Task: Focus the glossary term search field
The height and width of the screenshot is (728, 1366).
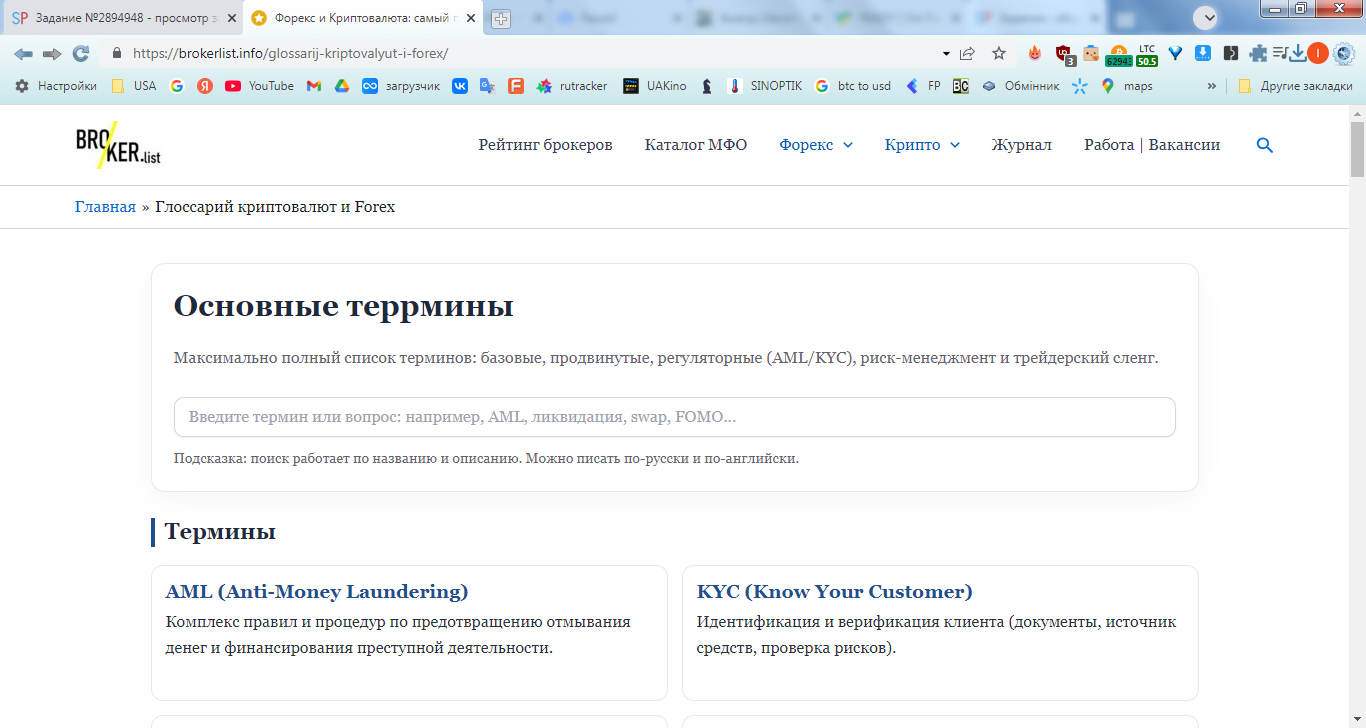Action: [675, 417]
